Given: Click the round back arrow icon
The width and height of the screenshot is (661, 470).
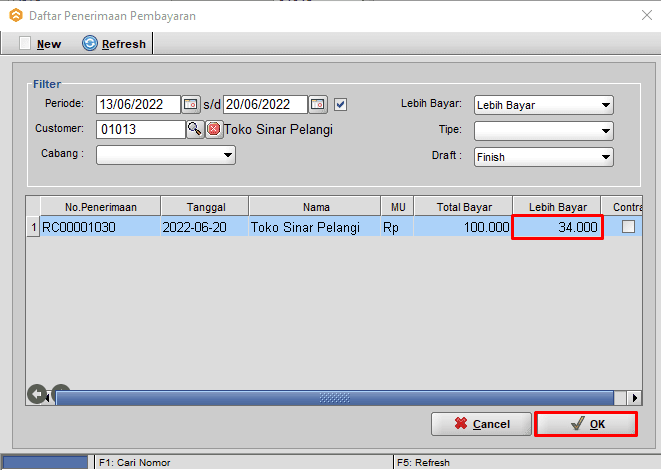Looking at the screenshot, I should click(37, 394).
